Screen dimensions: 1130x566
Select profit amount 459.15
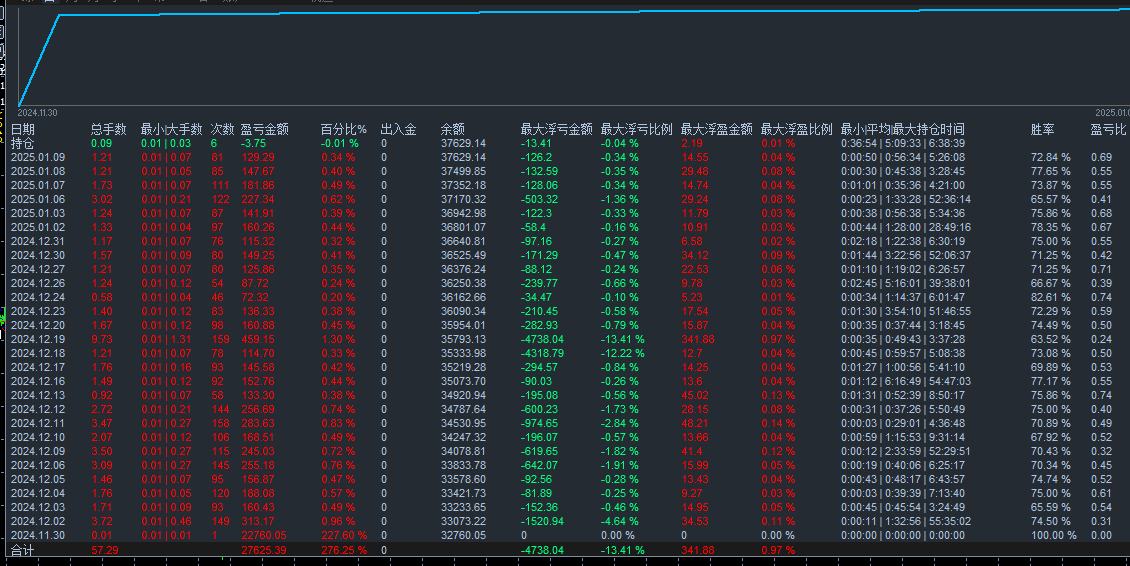click(258, 340)
